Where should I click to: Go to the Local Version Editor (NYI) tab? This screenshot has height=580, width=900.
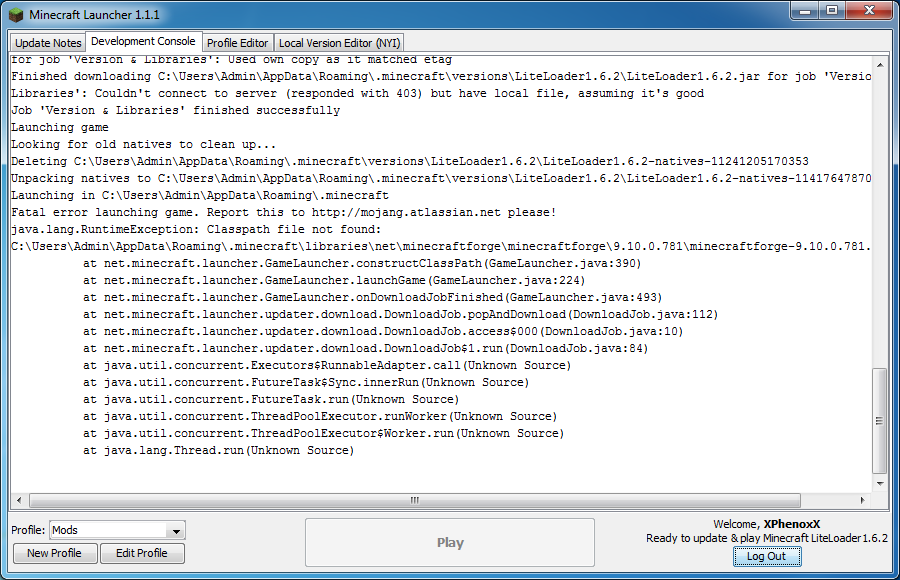click(340, 43)
